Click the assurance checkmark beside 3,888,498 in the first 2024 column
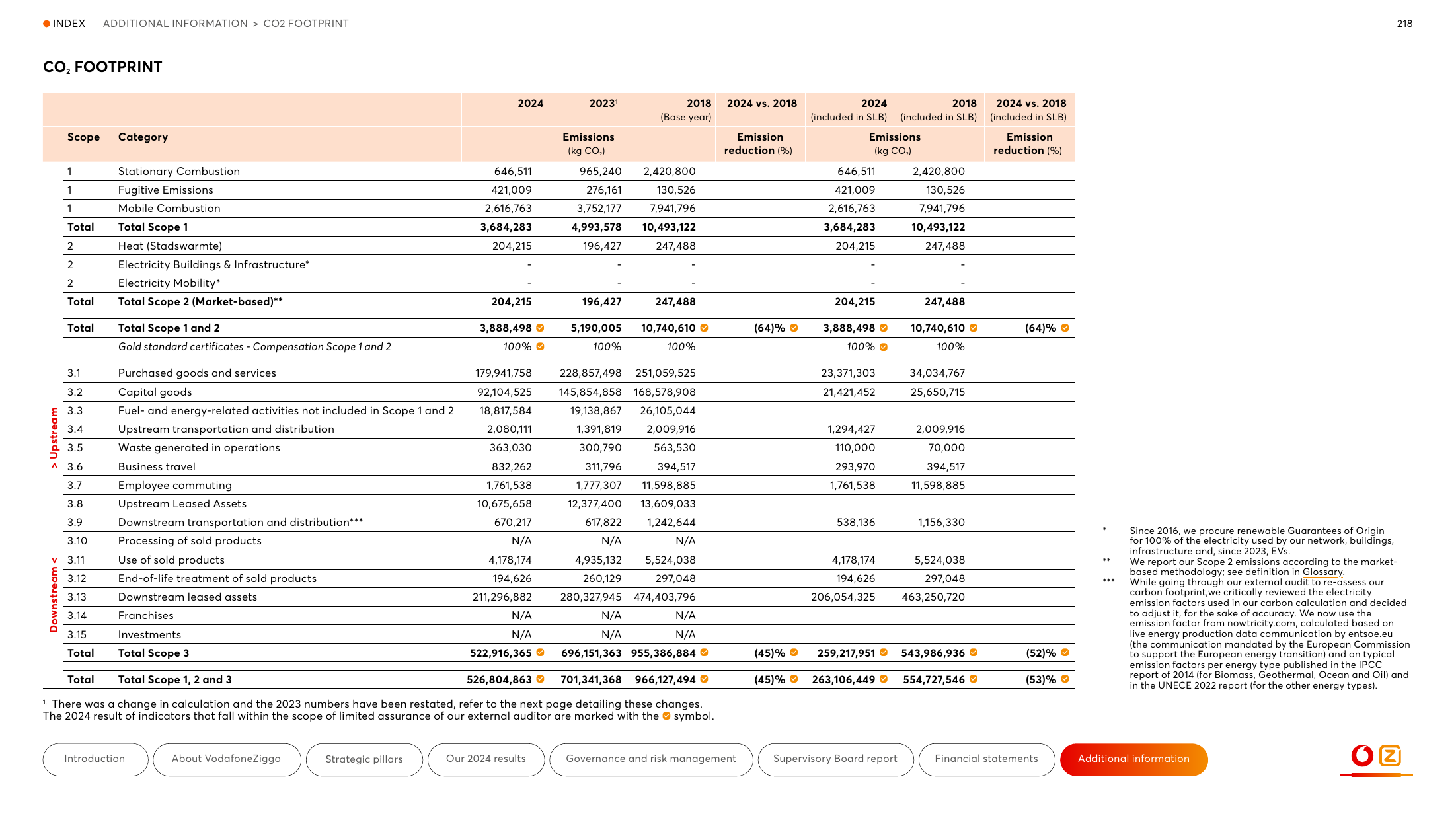The image size is (1456, 820). [540, 328]
